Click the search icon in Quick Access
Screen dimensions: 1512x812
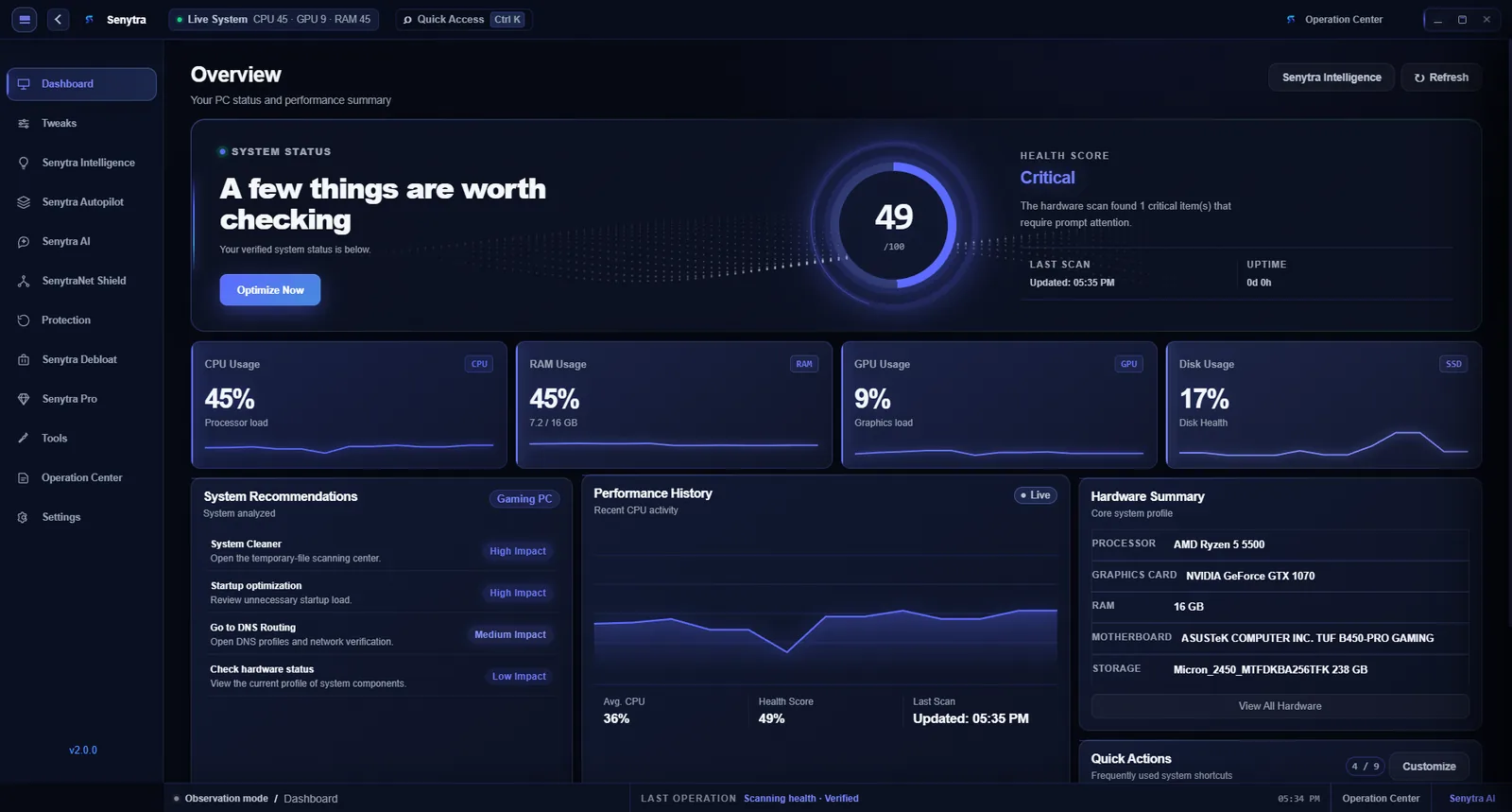(407, 20)
